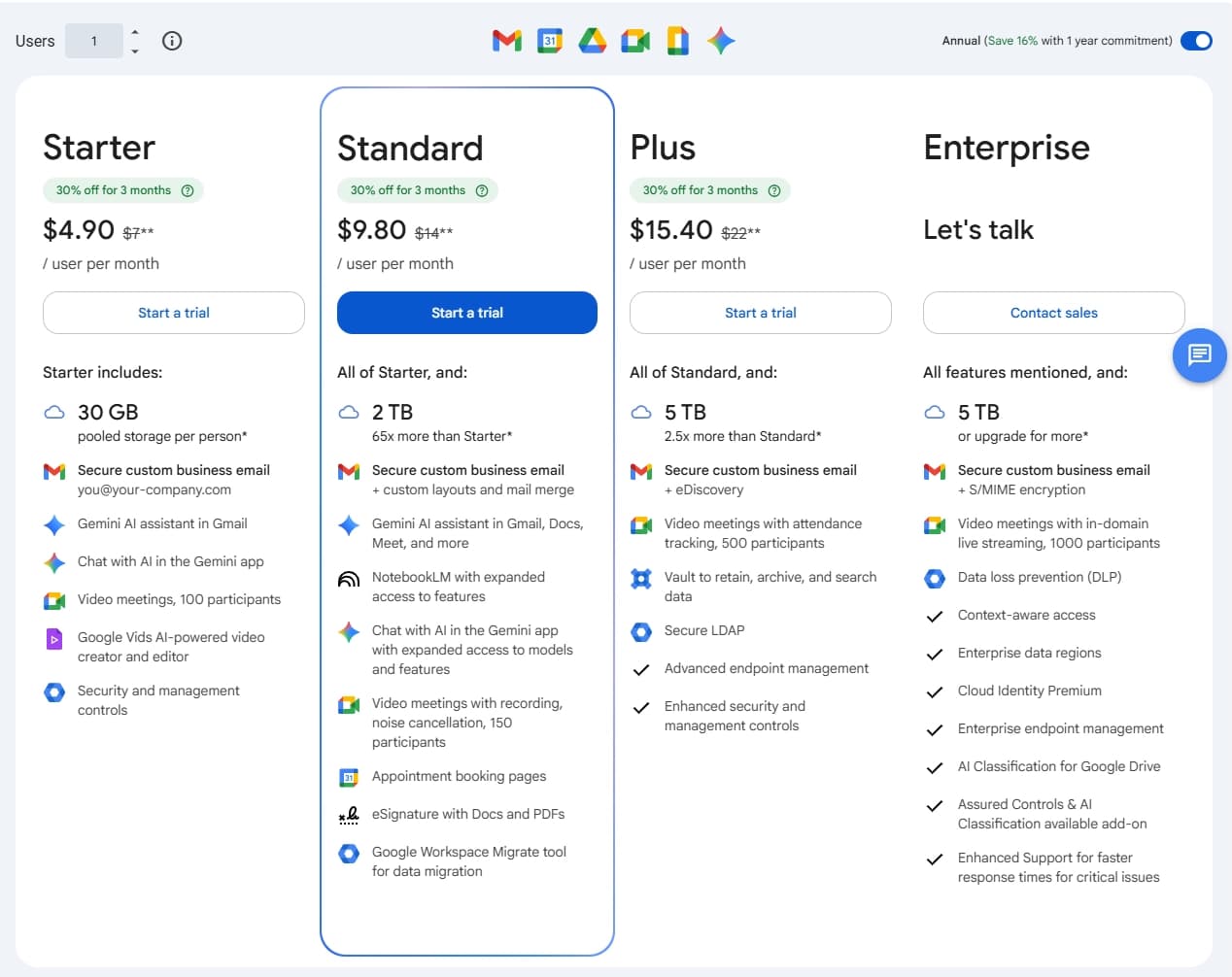Click 'Enterprise data regions' feature text

coord(1029,654)
